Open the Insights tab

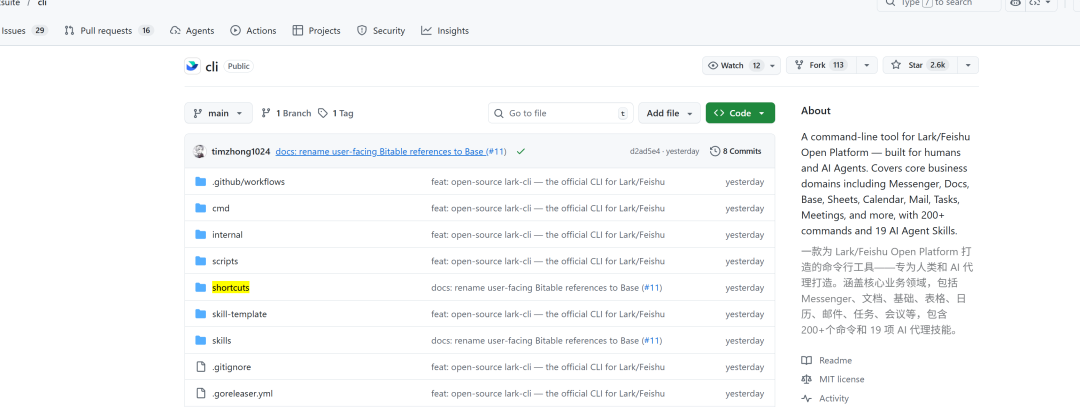point(445,31)
